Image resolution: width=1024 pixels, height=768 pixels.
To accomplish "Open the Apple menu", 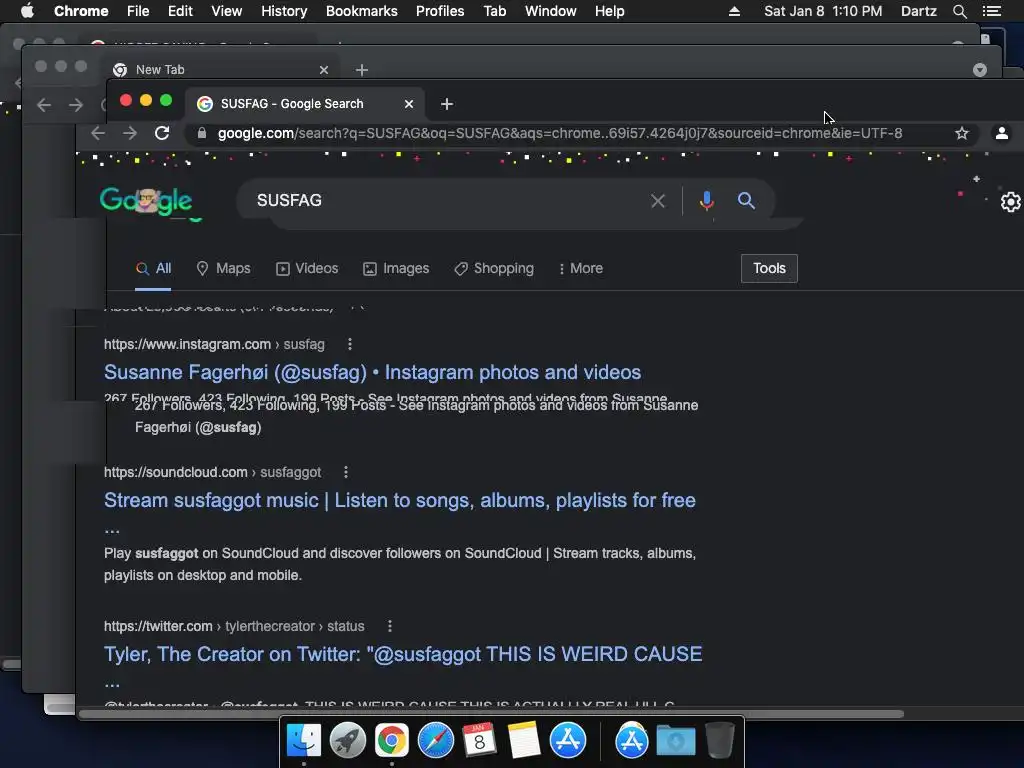I will [x=27, y=11].
